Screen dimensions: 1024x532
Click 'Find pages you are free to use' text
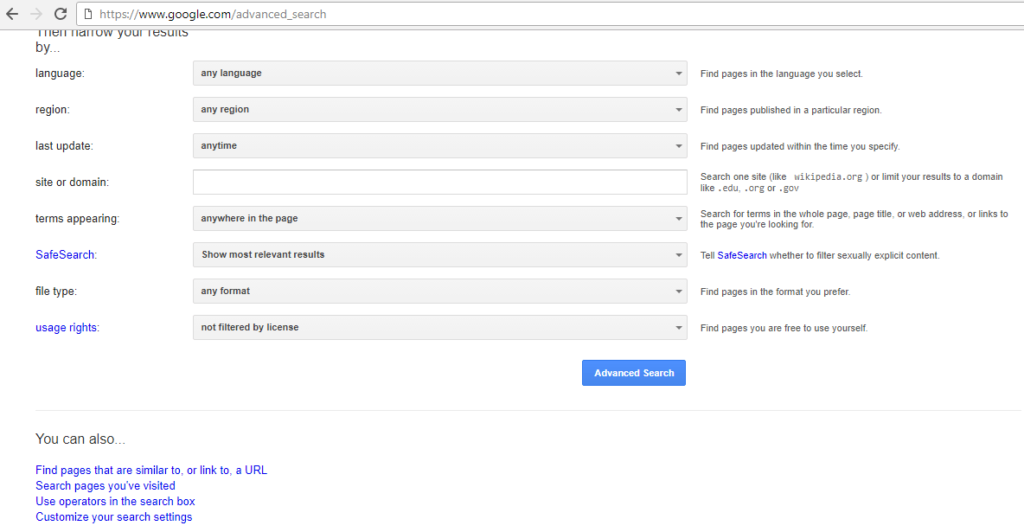pyautogui.click(x=784, y=328)
